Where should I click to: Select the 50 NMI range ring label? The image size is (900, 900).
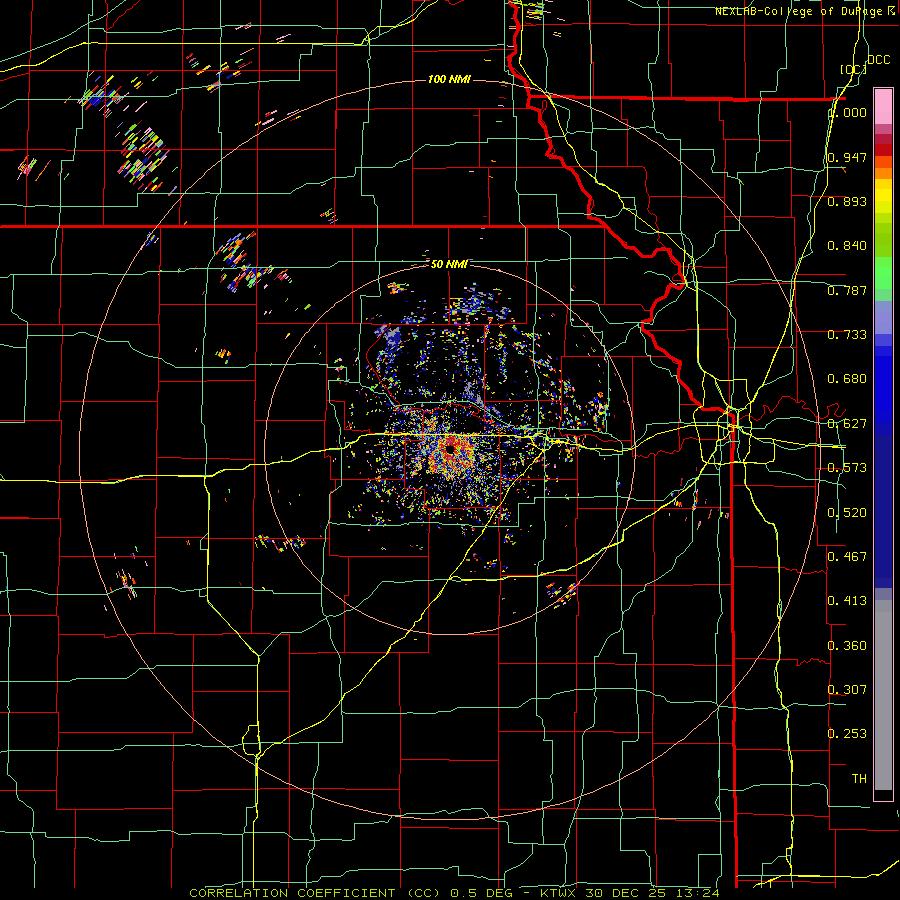(449, 264)
